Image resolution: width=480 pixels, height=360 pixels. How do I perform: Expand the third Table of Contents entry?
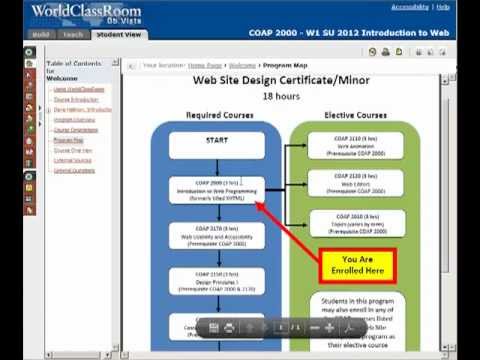click(x=49, y=110)
